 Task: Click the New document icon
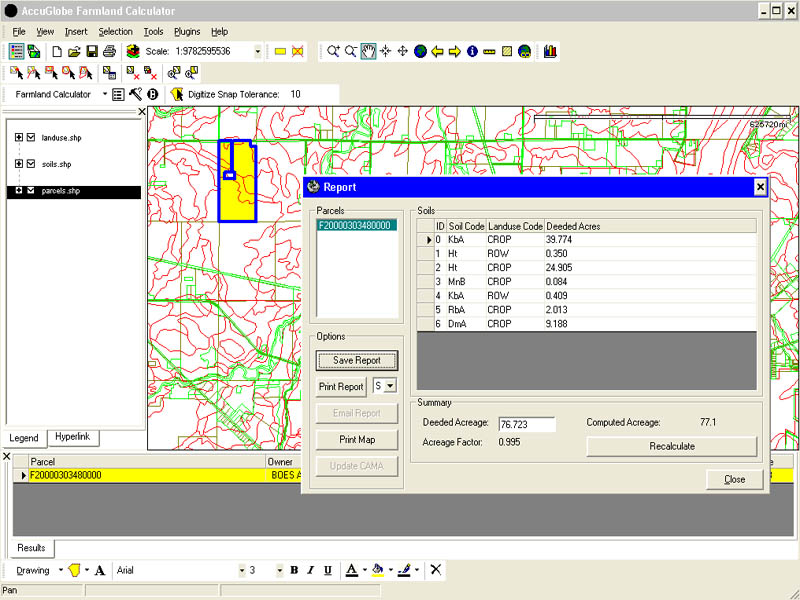(x=57, y=51)
